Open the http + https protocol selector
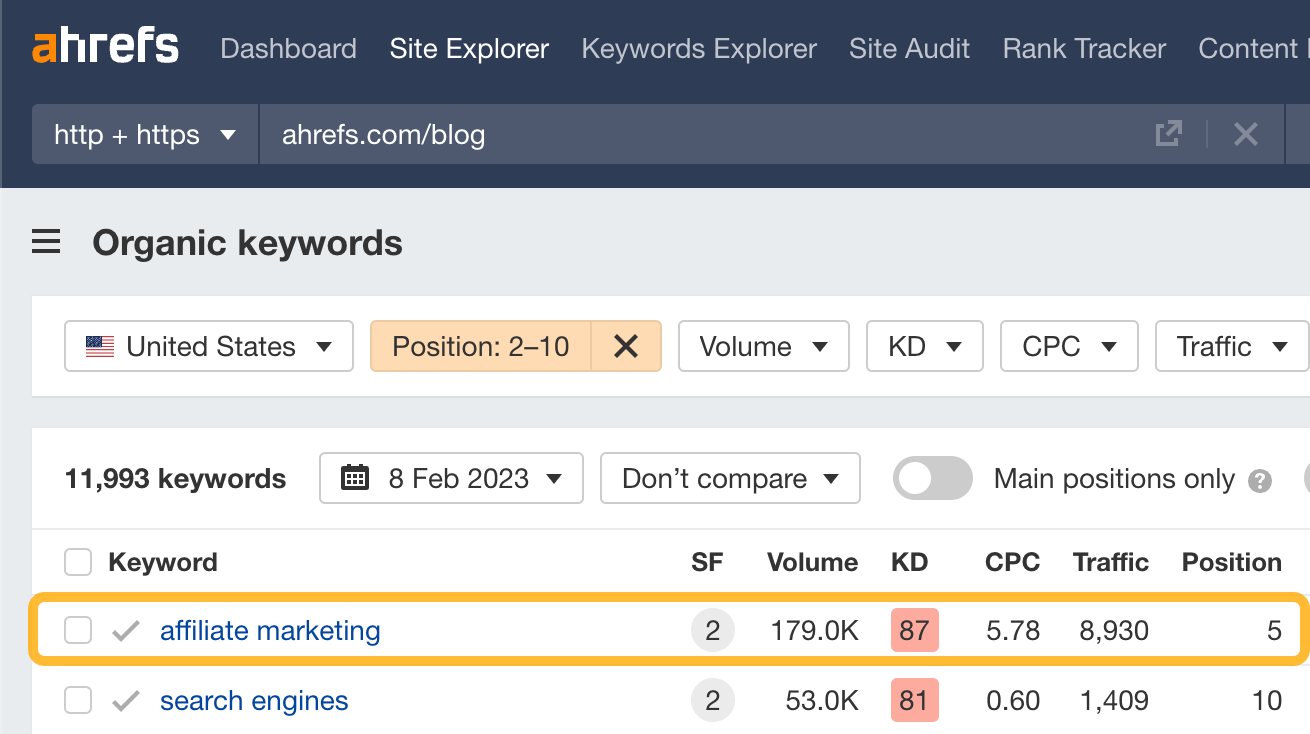The height and width of the screenshot is (734, 1310). point(144,133)
